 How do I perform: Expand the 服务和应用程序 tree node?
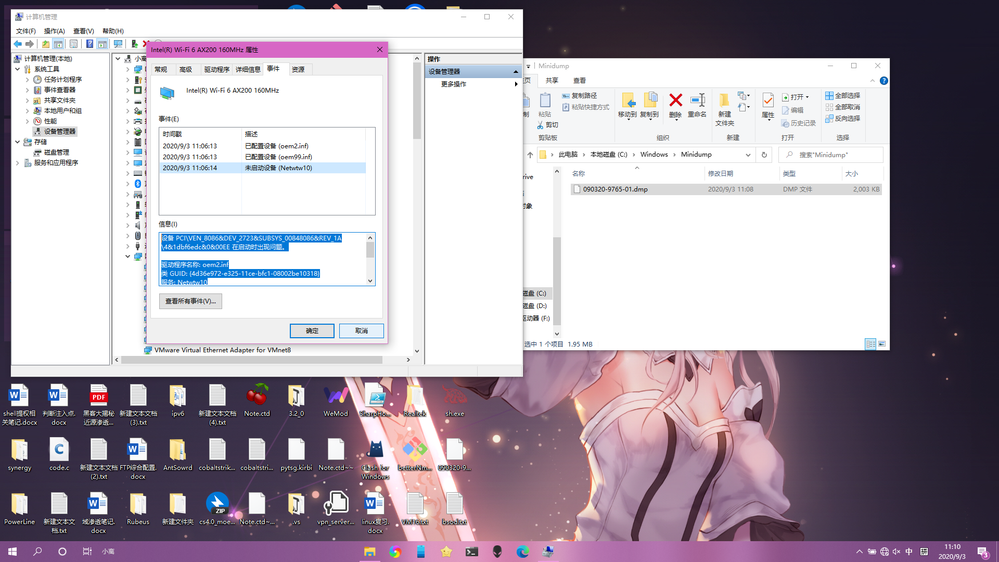coord(18,163)
